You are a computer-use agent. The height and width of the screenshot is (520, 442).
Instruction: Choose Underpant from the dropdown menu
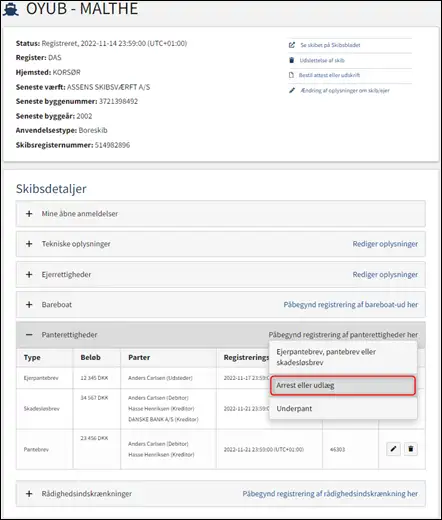point(343,409)
